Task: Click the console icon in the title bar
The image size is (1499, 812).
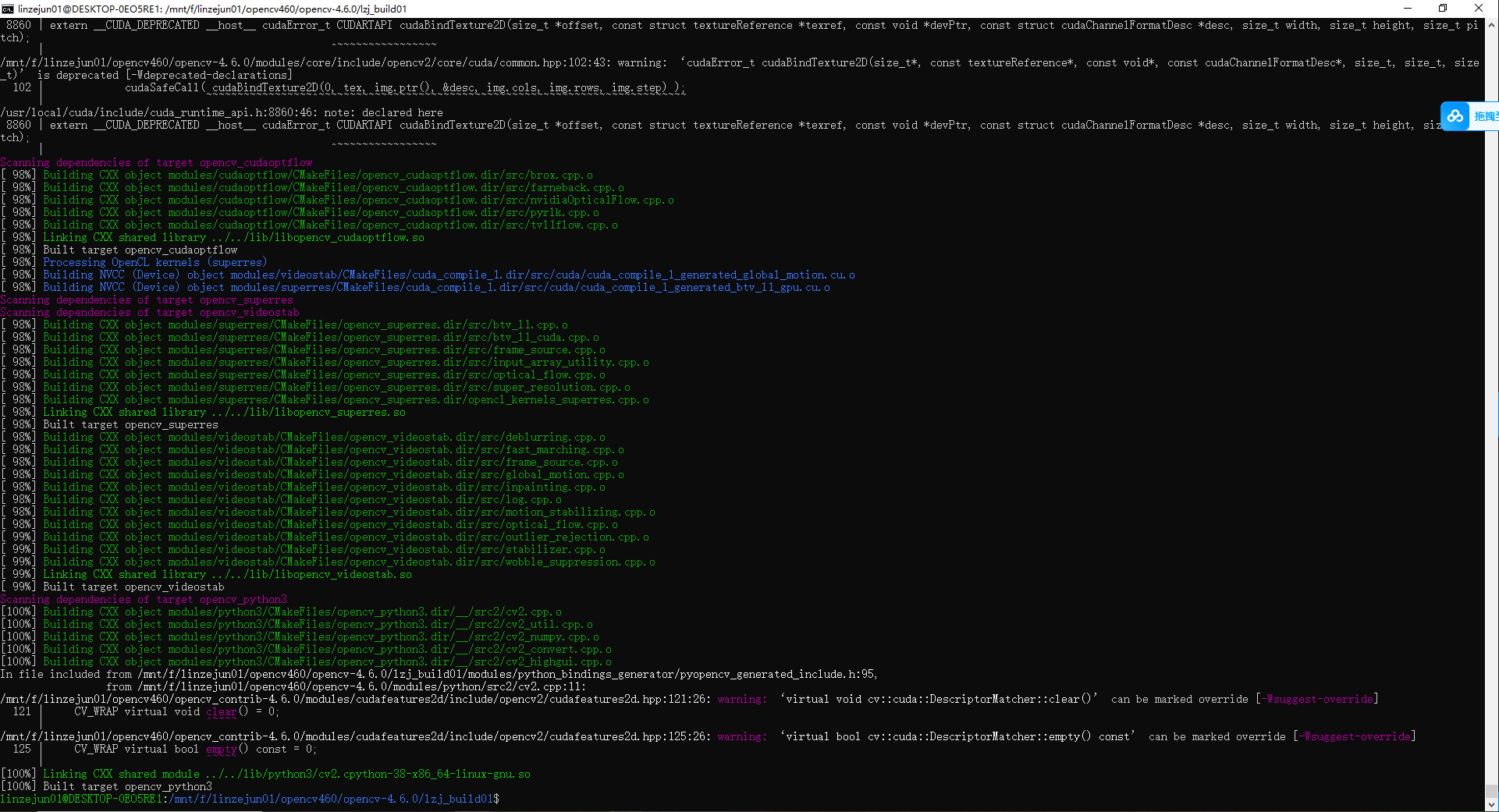Action: [x=7, y=9]
